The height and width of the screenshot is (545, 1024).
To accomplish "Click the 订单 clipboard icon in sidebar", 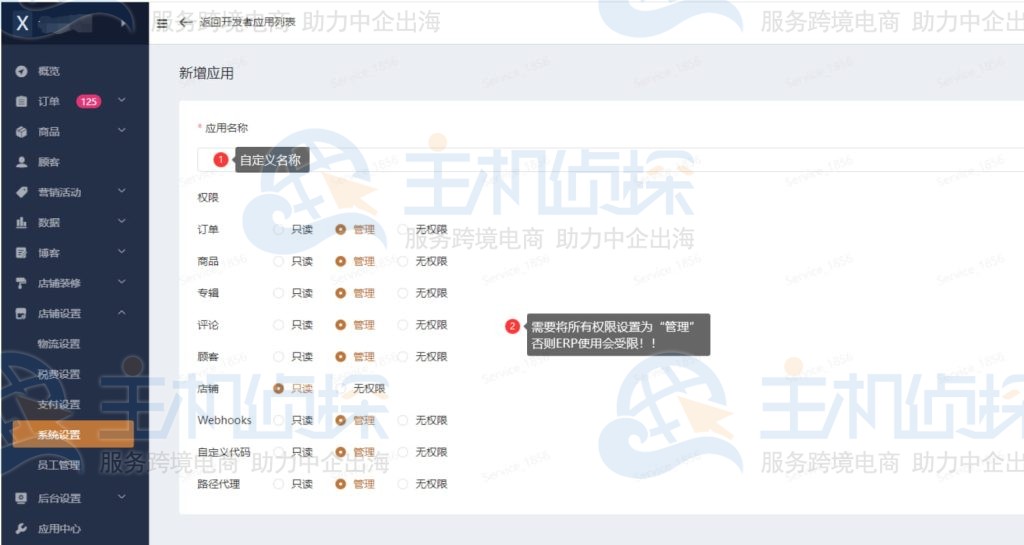I will tap(22, 101).
